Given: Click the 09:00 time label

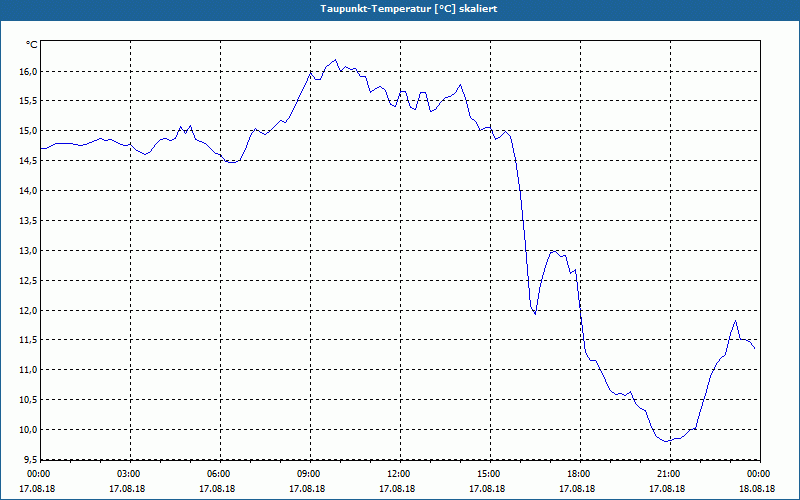Looking at the screenshot, I should point(311,474).
